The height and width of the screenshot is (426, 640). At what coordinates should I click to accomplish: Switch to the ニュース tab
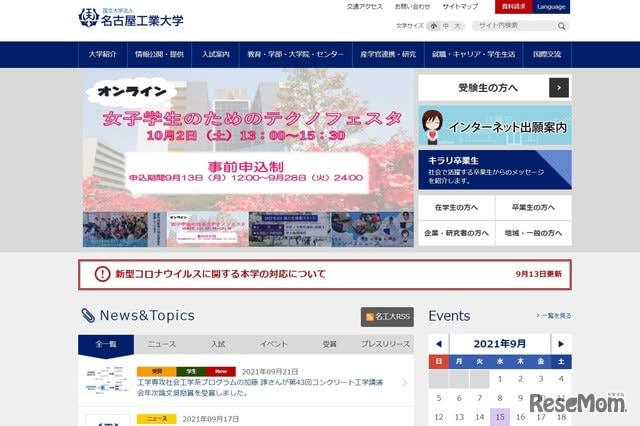162,344
